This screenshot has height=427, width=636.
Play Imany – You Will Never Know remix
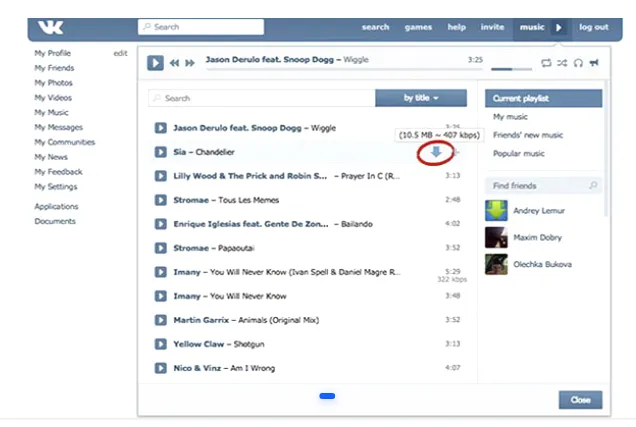coord(161,272)
